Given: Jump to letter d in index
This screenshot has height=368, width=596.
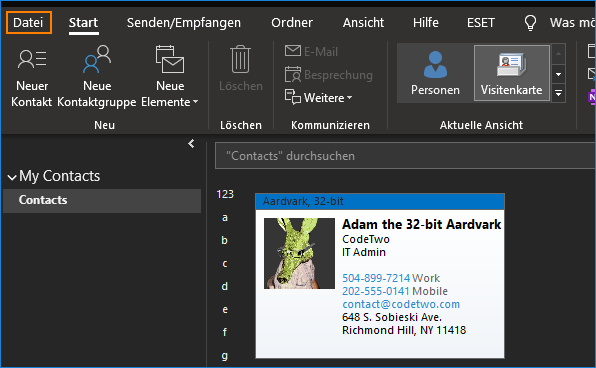Looking at the screenshot, I should click(x=225, y=286).
